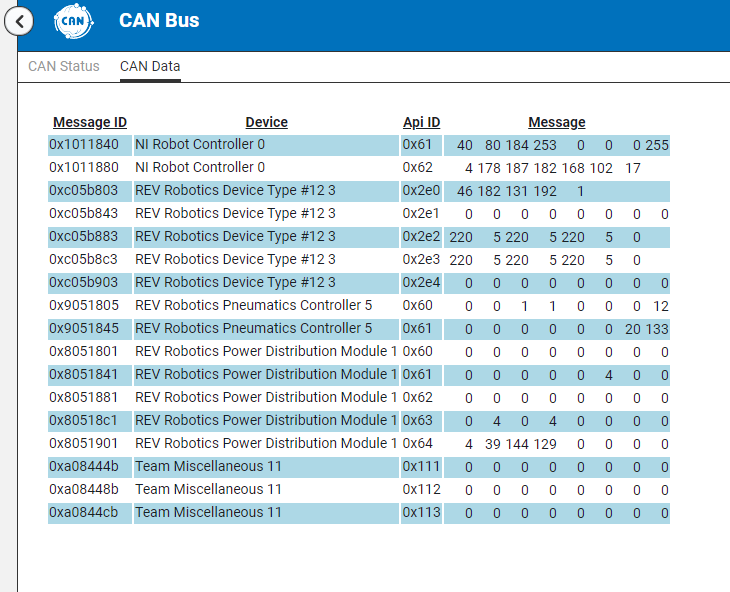Select message ID 0x80518c1

pyautogui.click(x=84, y=421)
